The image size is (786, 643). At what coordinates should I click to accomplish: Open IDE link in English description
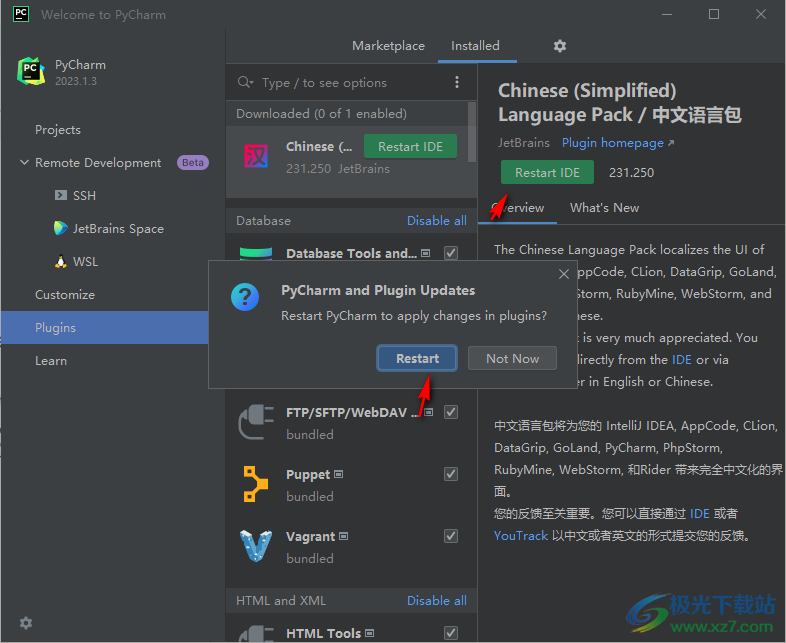point(682,359)
